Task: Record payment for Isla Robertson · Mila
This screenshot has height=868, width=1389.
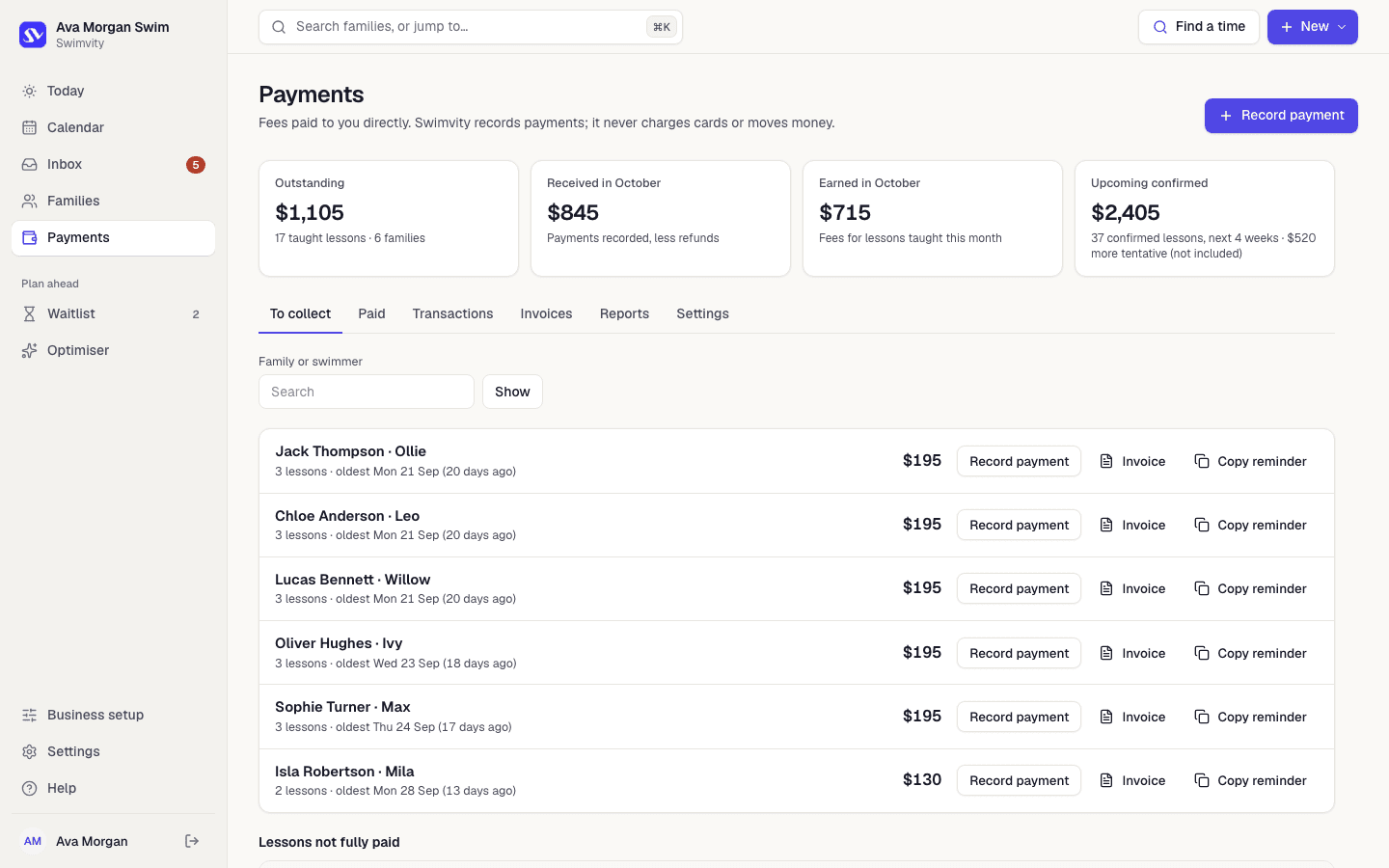Action: click(1019, 780)
